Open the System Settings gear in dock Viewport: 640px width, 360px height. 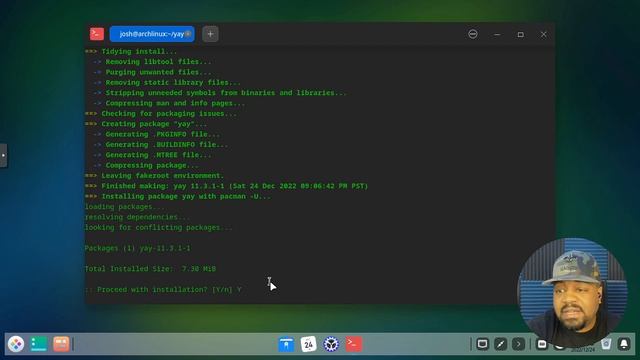pyautogui.click(x=331, y=344)
